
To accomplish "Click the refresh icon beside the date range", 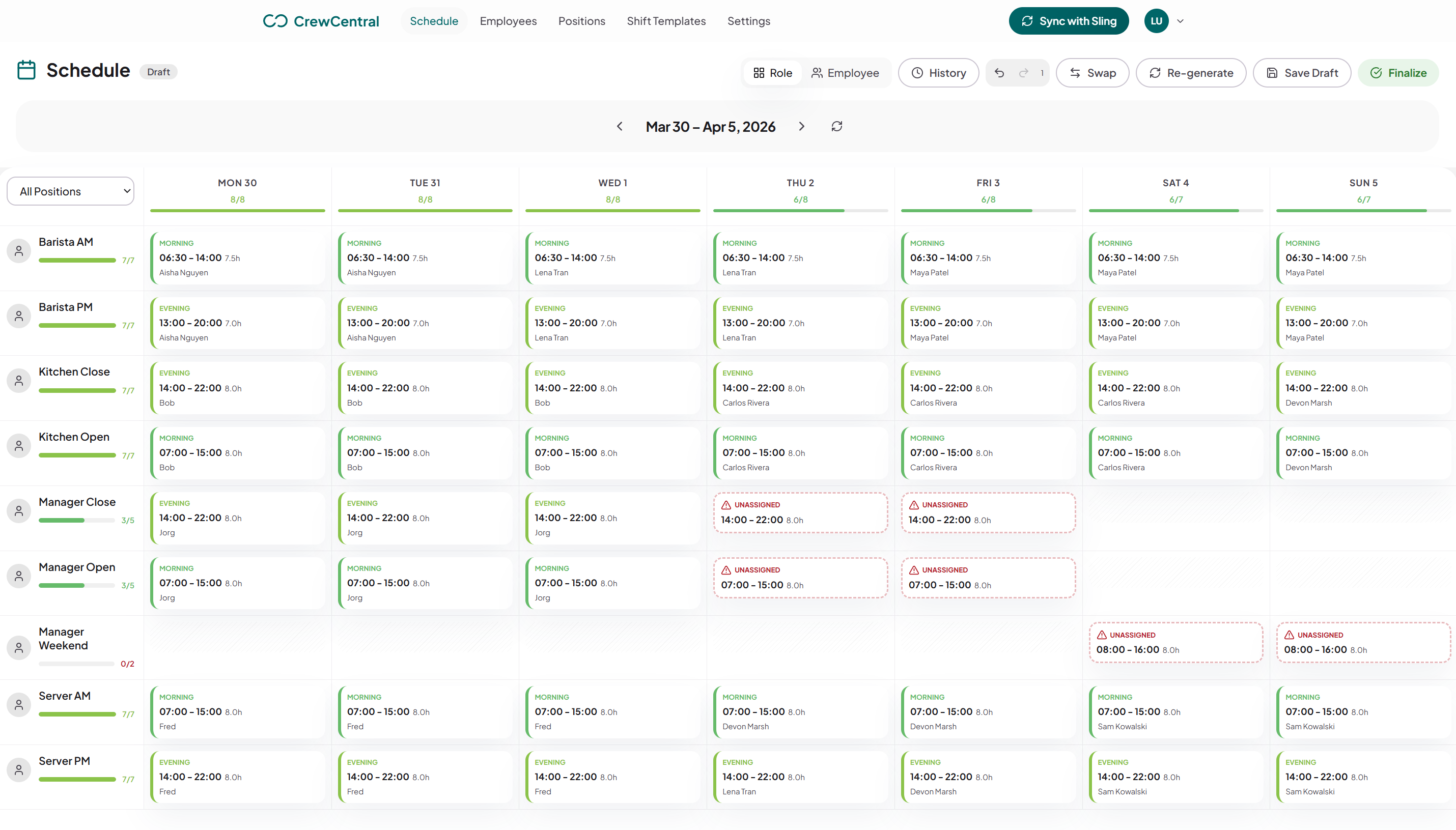I will 837,126.
